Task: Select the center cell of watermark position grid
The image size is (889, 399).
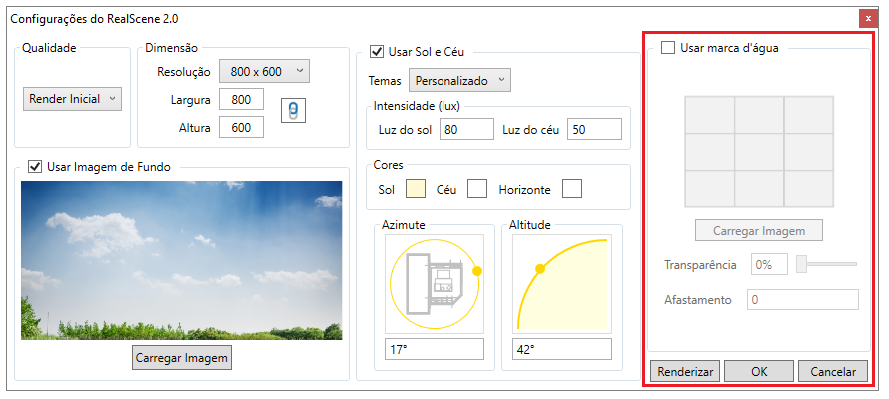Action: pos(759,152)
